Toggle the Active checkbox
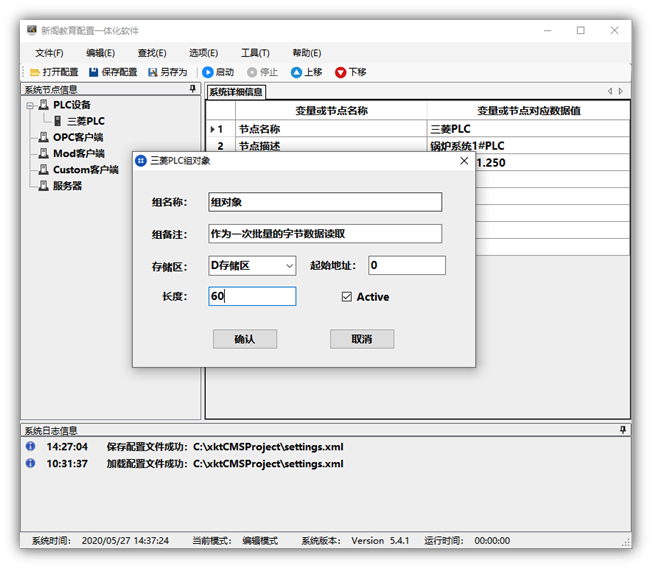653x569 pixels. click(346, 297)
